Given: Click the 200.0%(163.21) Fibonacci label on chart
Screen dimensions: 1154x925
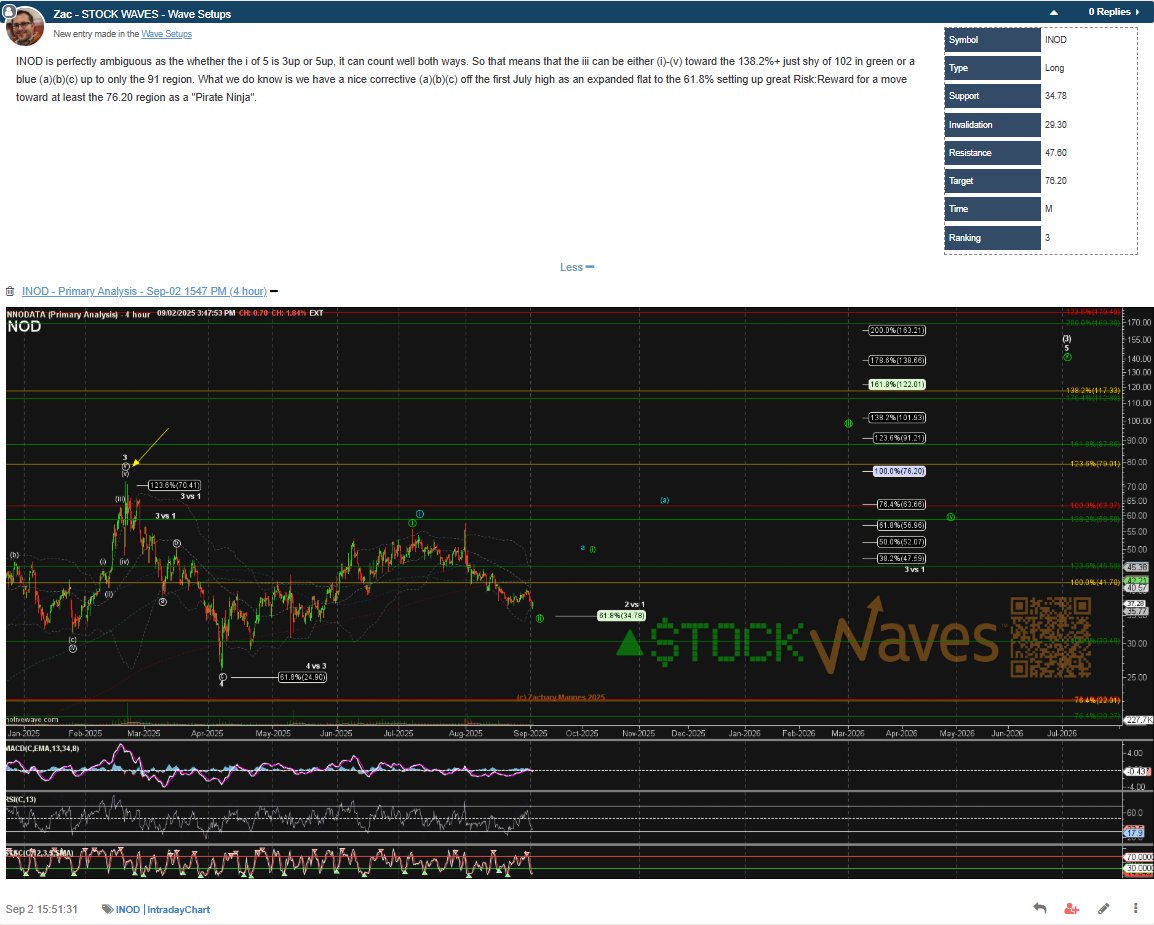Looking at the screenshot, I should (x=897, y=330).
